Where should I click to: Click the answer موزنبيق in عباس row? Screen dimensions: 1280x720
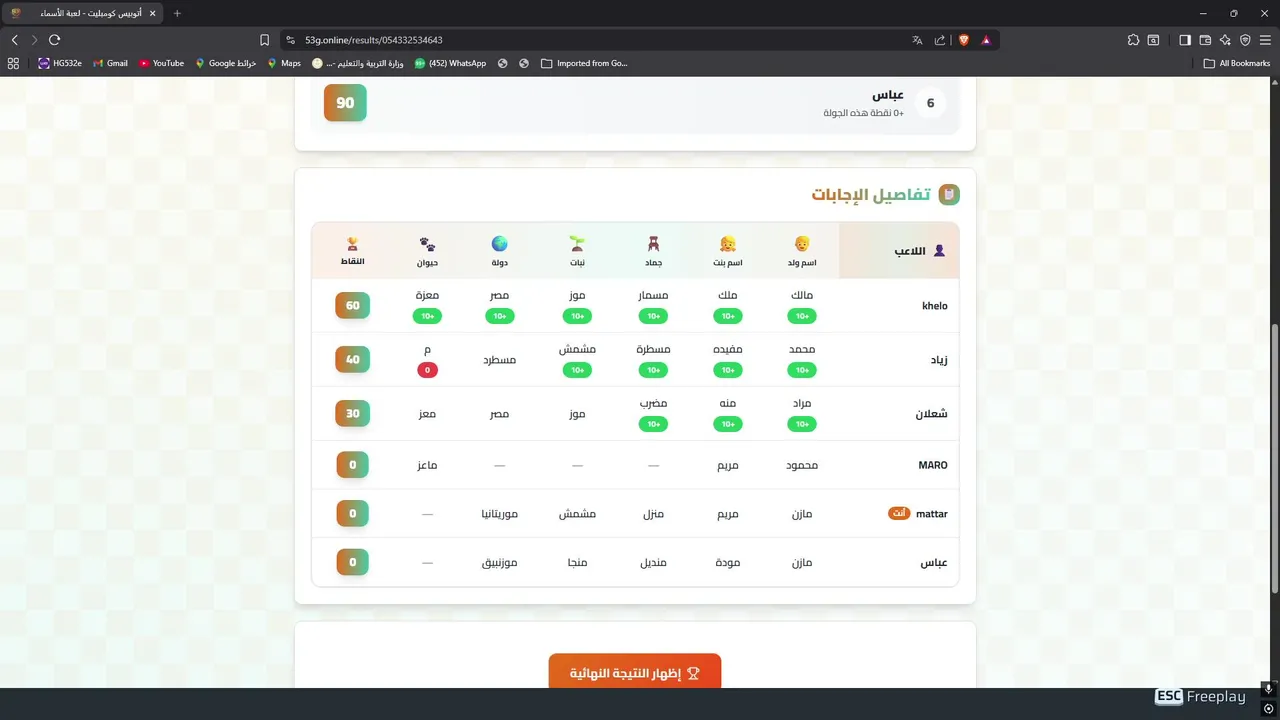[x=500, y=563]
